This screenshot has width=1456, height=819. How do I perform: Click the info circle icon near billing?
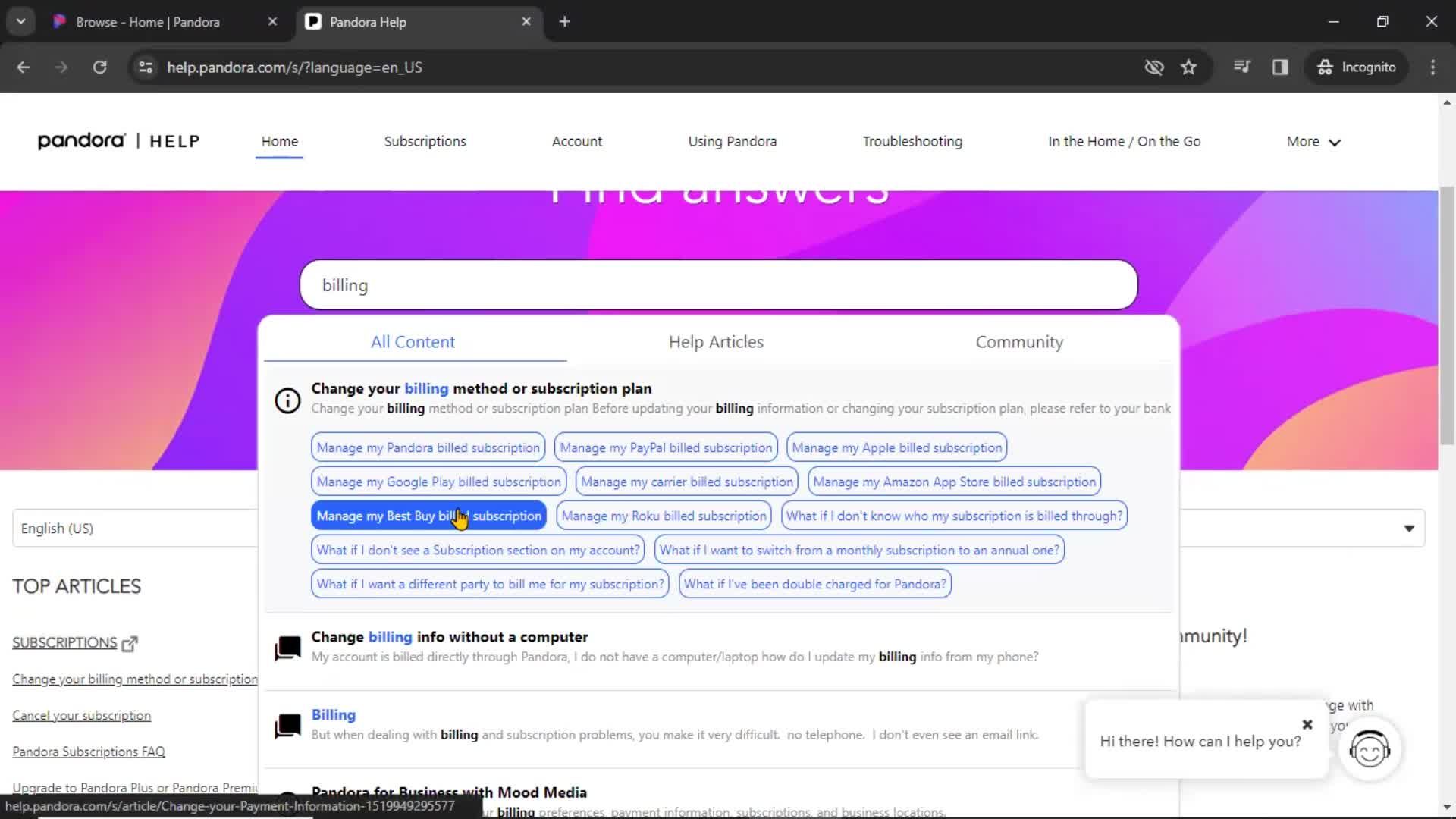(287, 399)
